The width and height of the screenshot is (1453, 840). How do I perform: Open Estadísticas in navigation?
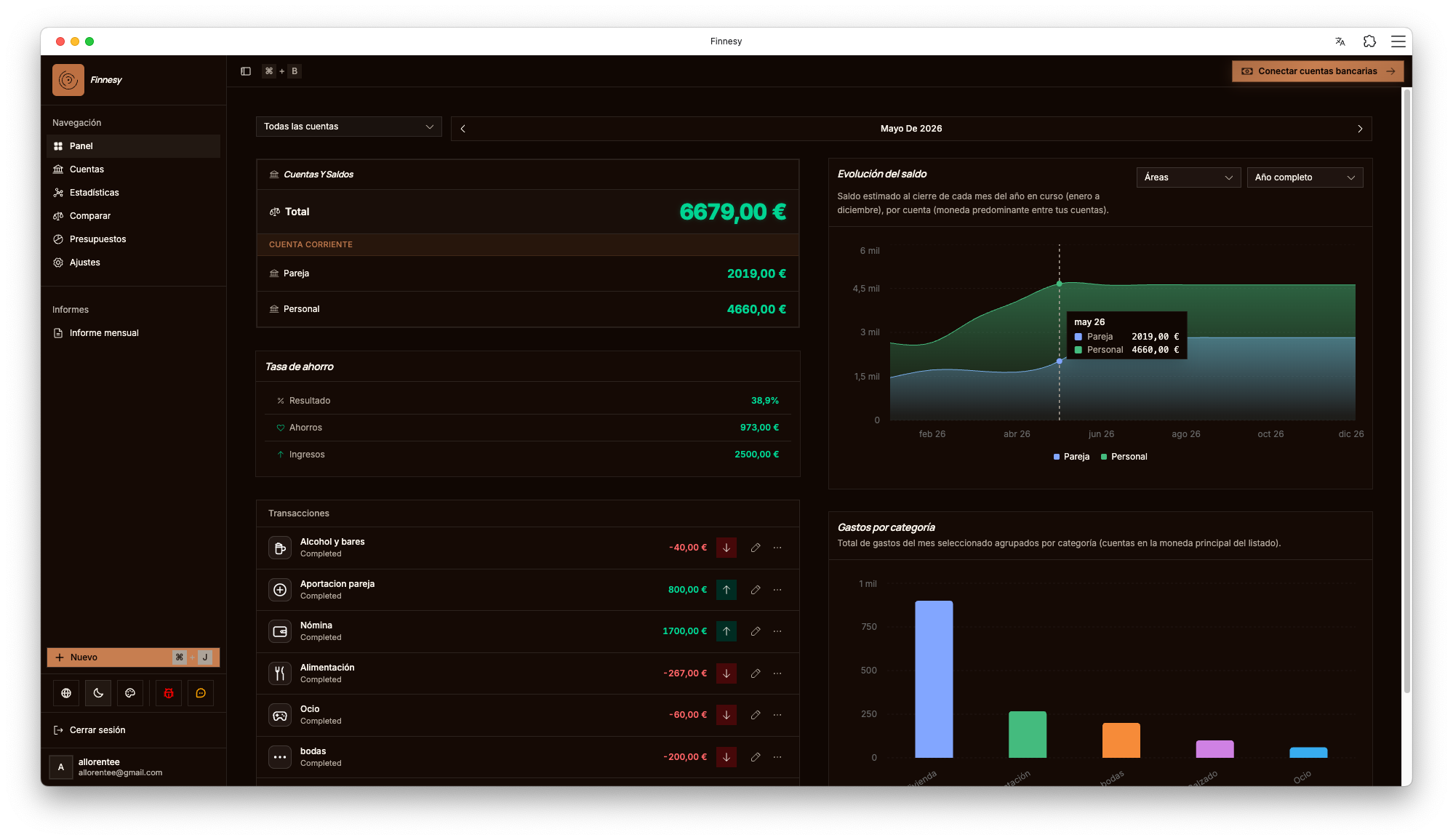click(x=134, y=193)
